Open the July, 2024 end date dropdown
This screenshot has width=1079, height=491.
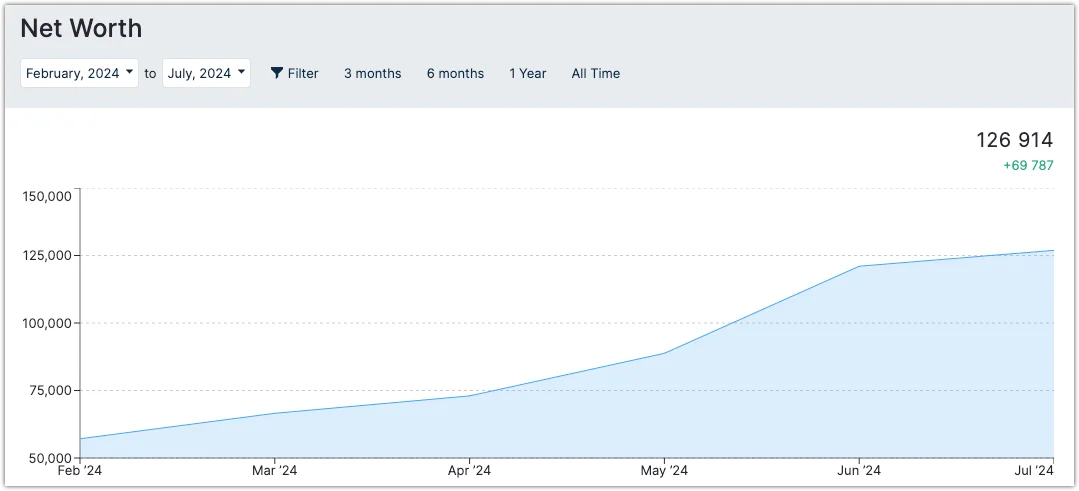click(206, 73)
